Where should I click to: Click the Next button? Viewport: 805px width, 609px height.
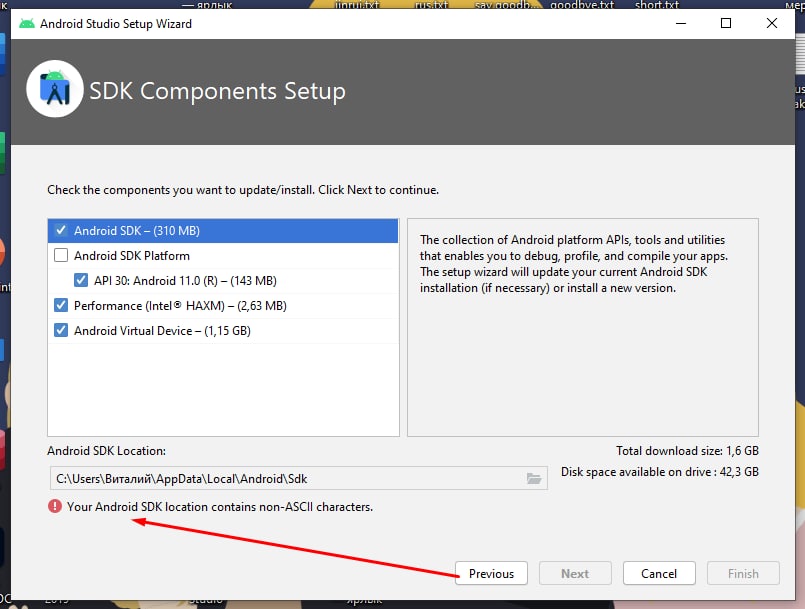click(x=575, y=573)
